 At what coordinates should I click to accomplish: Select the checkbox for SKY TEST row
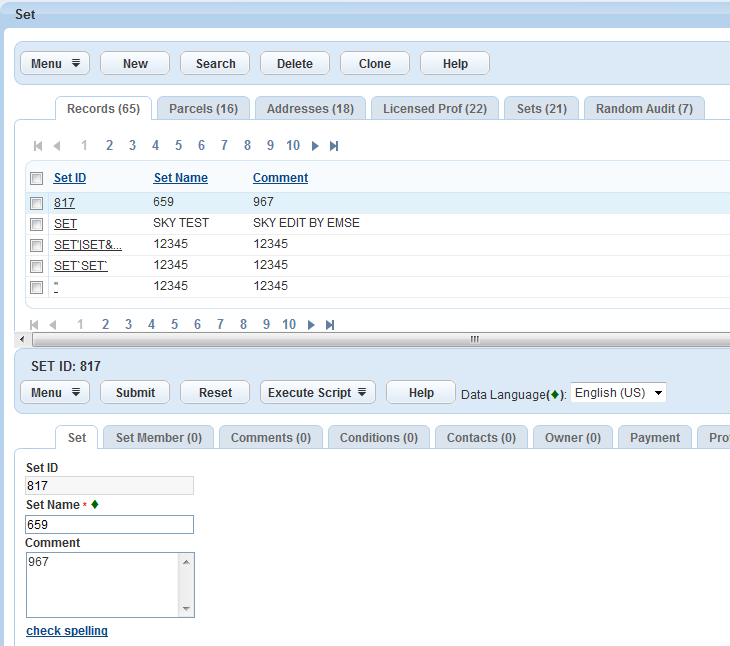pos(37,224)
